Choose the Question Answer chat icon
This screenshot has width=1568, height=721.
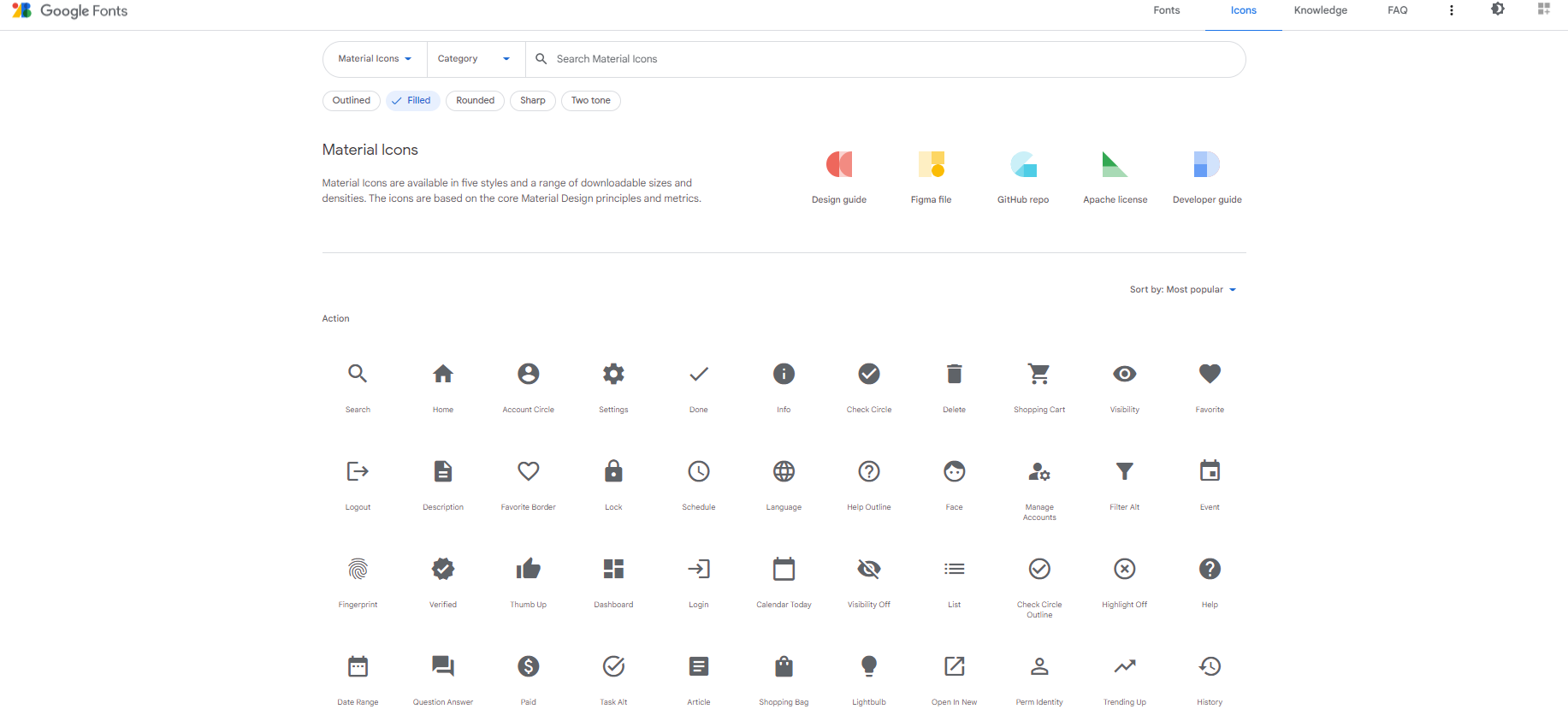[x=443, y=666]
